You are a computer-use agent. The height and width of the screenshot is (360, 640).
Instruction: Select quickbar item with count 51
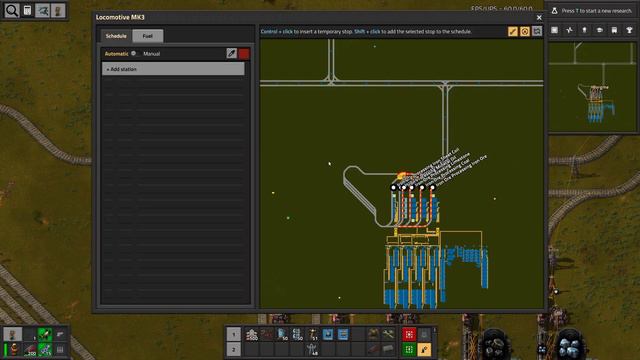coord(313,334)
